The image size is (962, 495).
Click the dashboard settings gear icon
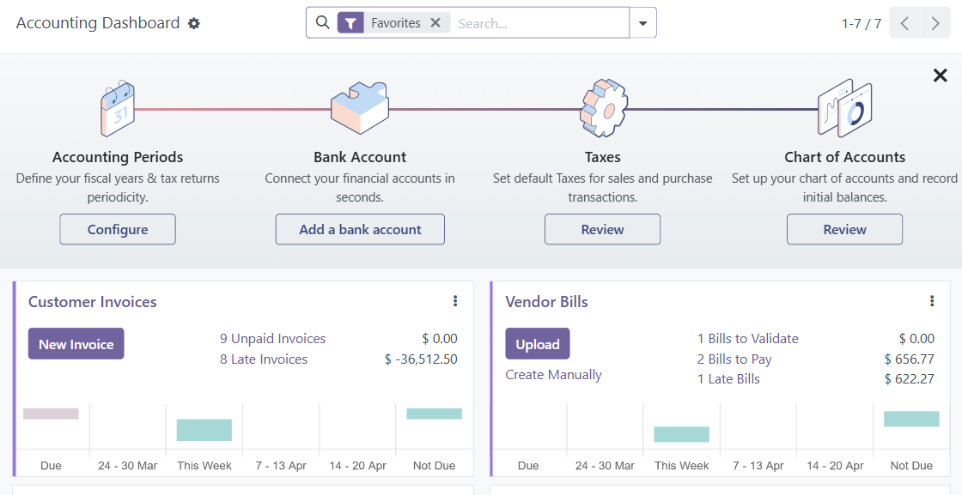194,23
